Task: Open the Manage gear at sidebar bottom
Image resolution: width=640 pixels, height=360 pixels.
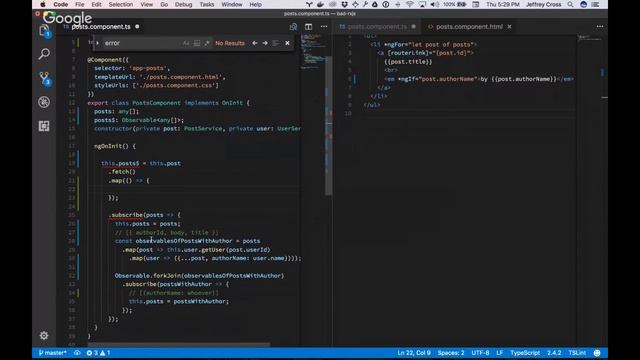Action: click(x=44, y=336)
